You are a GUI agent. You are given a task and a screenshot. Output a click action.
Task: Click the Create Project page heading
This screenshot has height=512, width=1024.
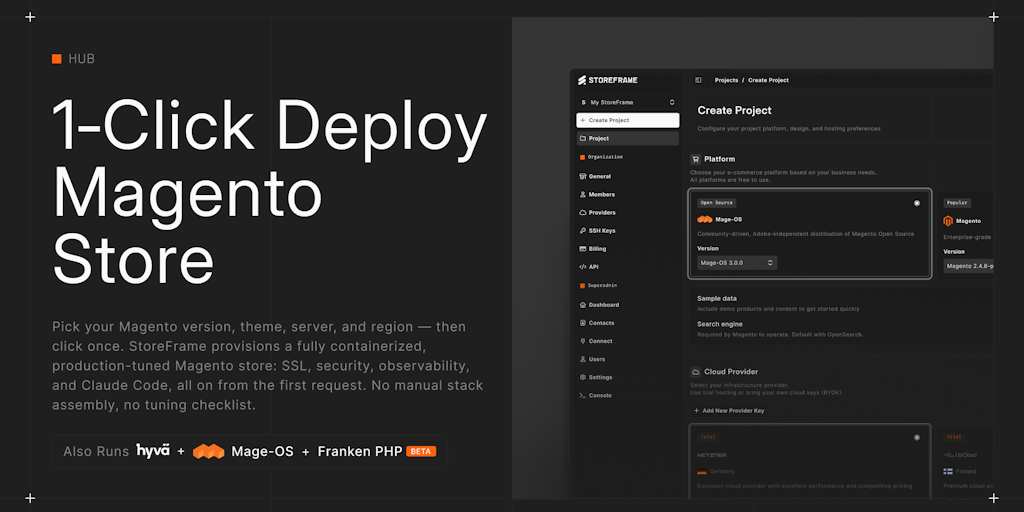735,110
